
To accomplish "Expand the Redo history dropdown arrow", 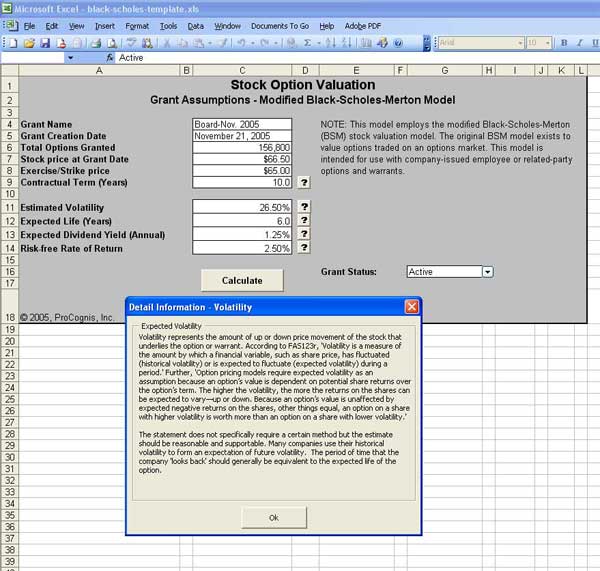I will 276,43.
